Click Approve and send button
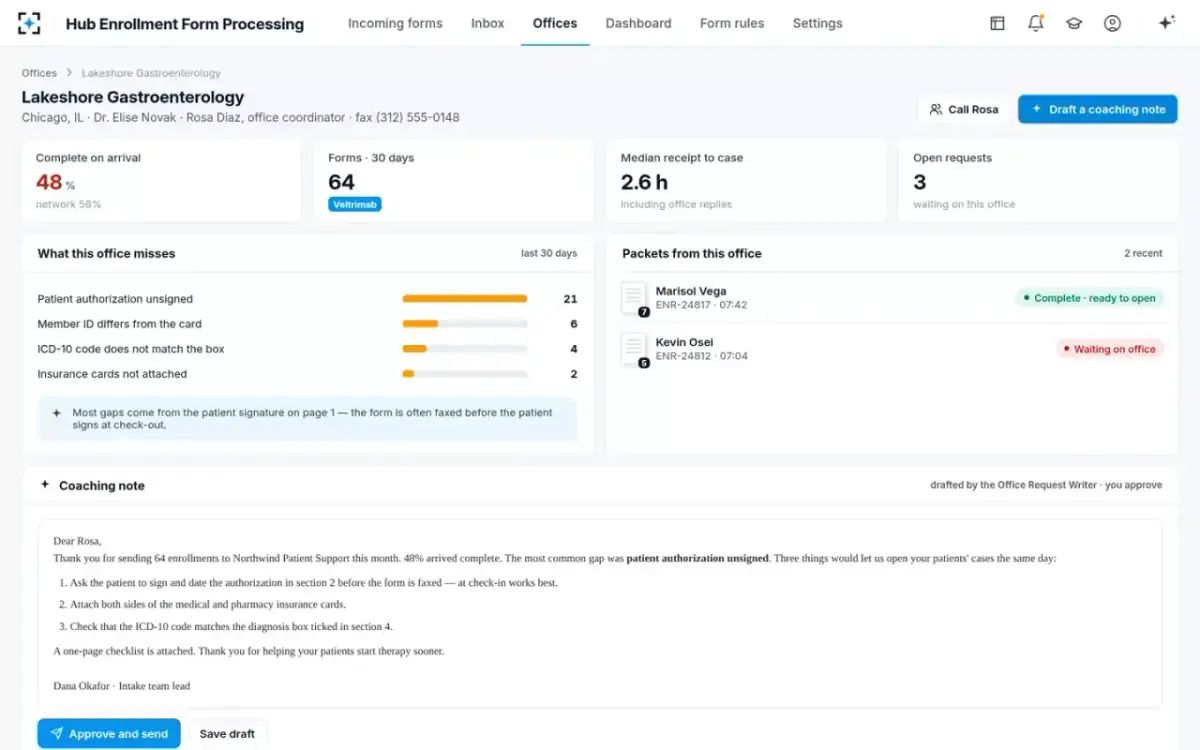Image resolution: width=1200 pixels, height=750 pixels. 109,733
